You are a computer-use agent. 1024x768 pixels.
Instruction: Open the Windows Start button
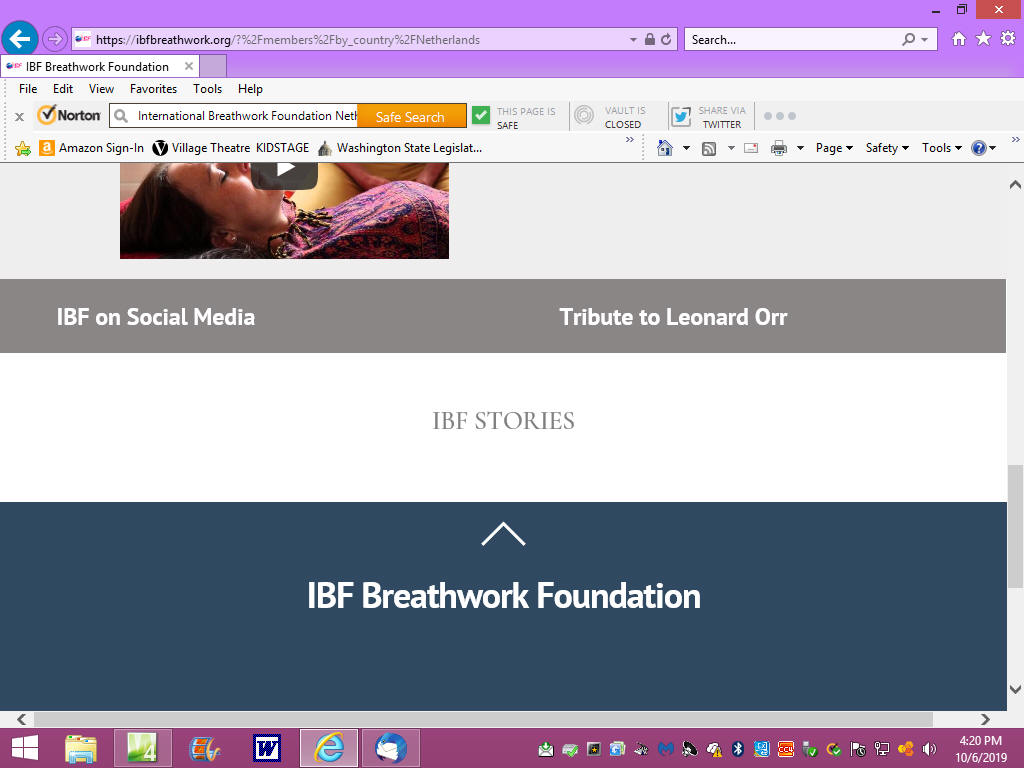tap(25, 748)
